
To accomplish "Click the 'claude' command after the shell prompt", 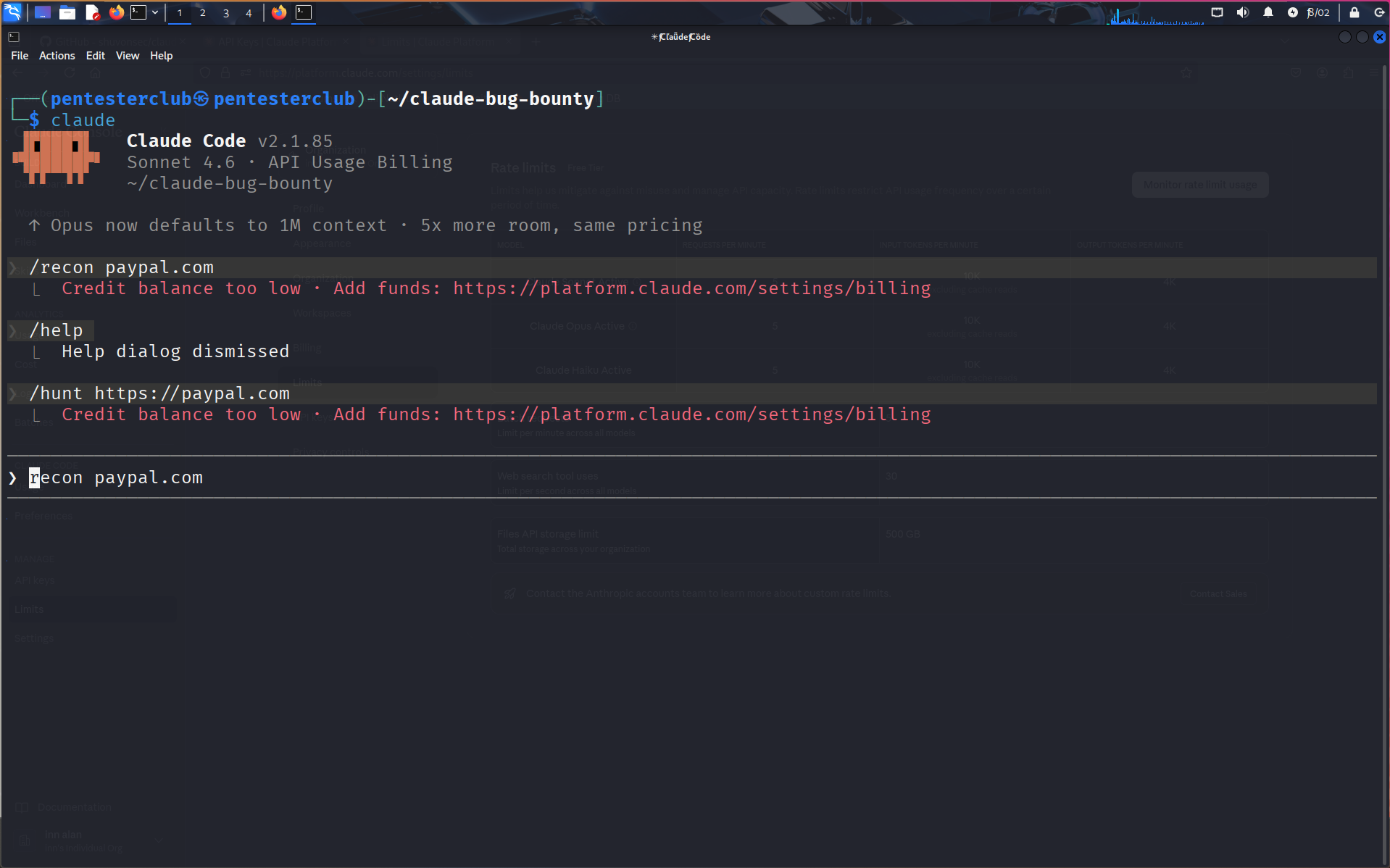I will 83,120.
